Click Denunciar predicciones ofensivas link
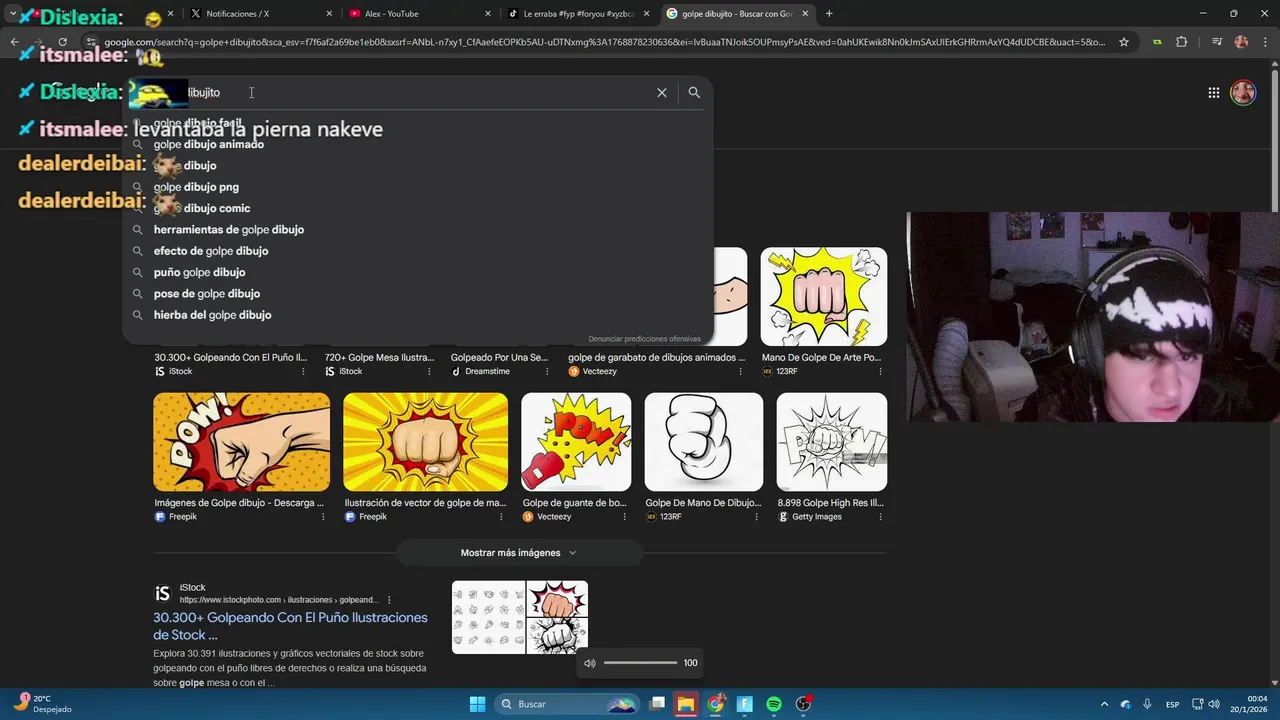1280x720 pixels. point(644,339)
